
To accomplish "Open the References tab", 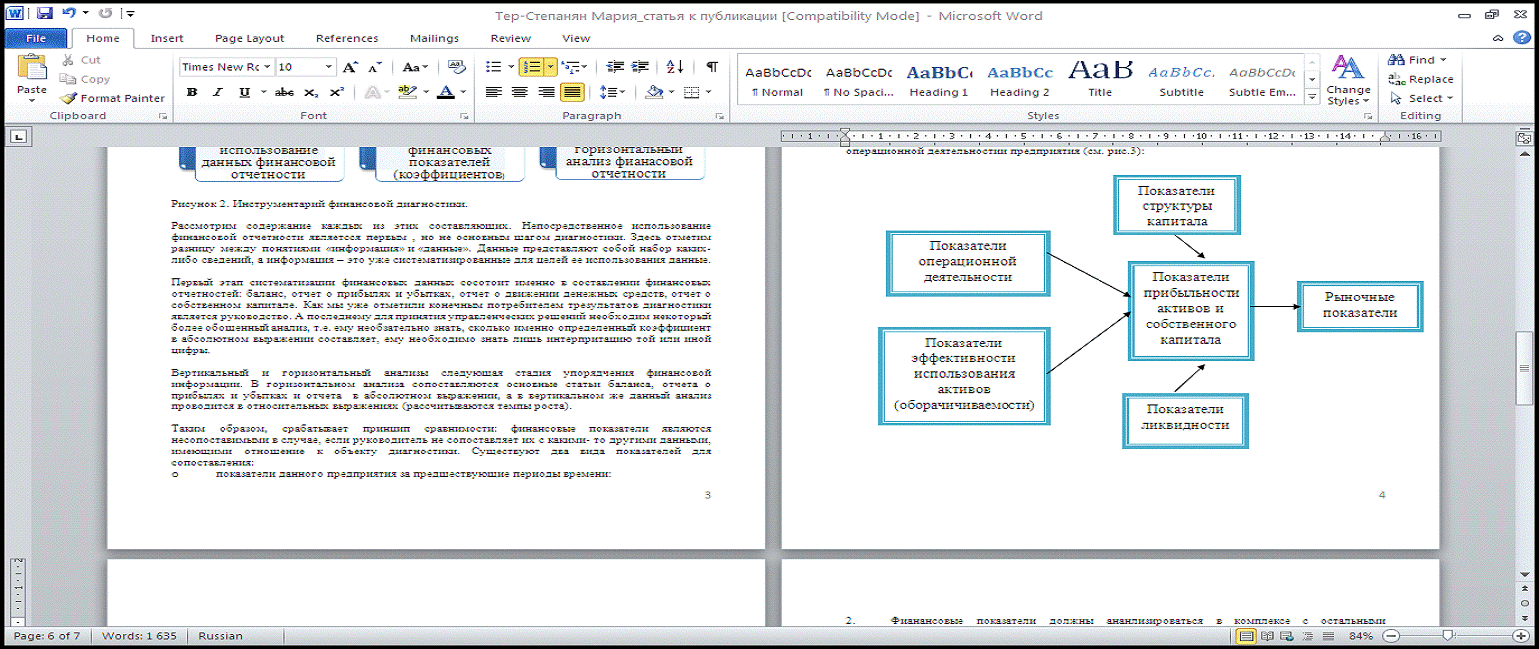I will (x=346, y=38).
